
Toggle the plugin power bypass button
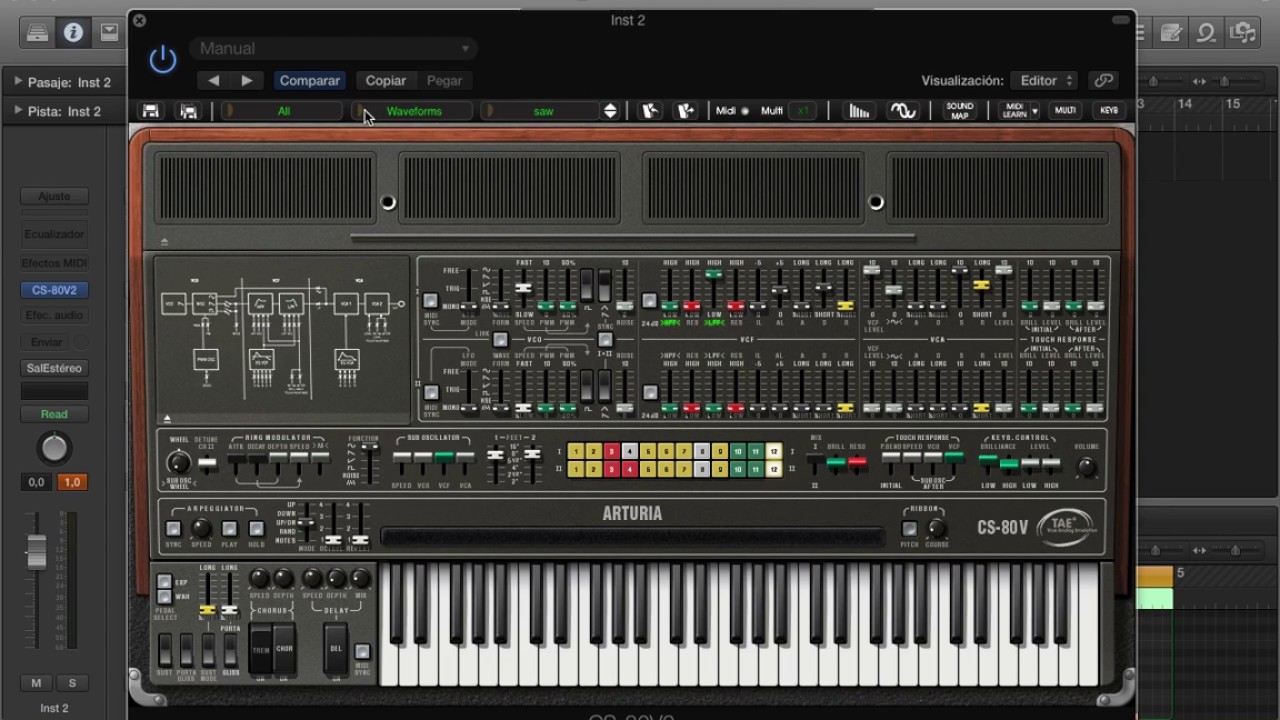(162, 60)
